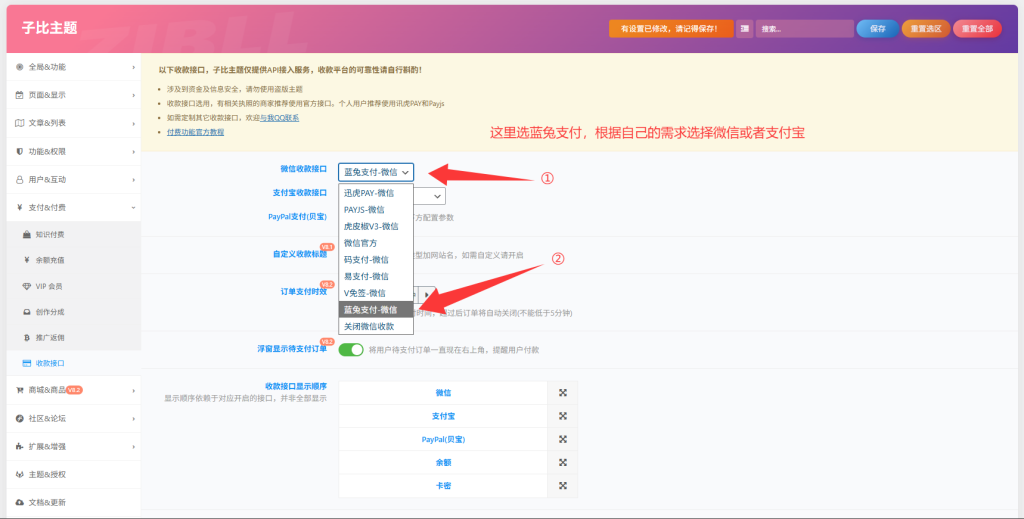Click the drag handle icon for 微信
The width and height of the screenshot is (1024, 519).
(563, 393)
